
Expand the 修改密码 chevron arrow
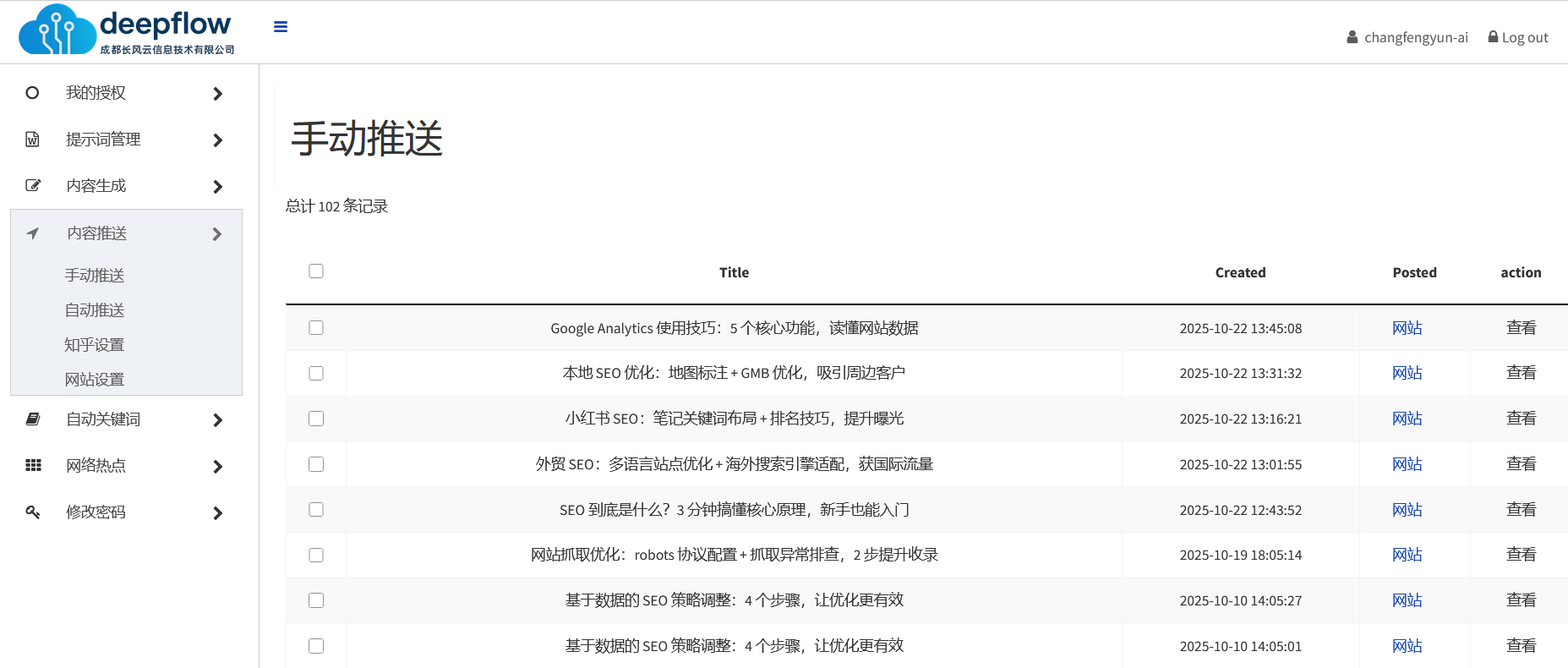click(217, 513)
